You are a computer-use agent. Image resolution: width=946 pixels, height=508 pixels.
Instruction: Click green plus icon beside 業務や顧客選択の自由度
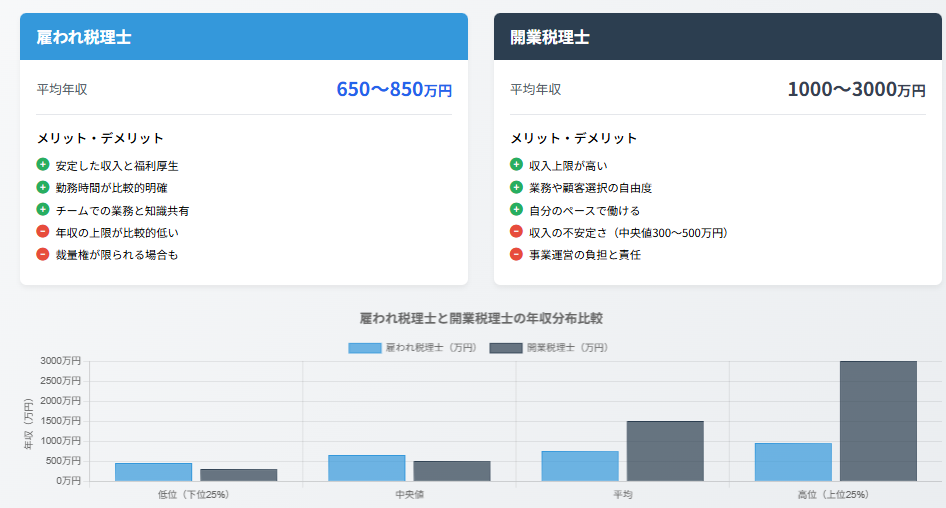516,187
